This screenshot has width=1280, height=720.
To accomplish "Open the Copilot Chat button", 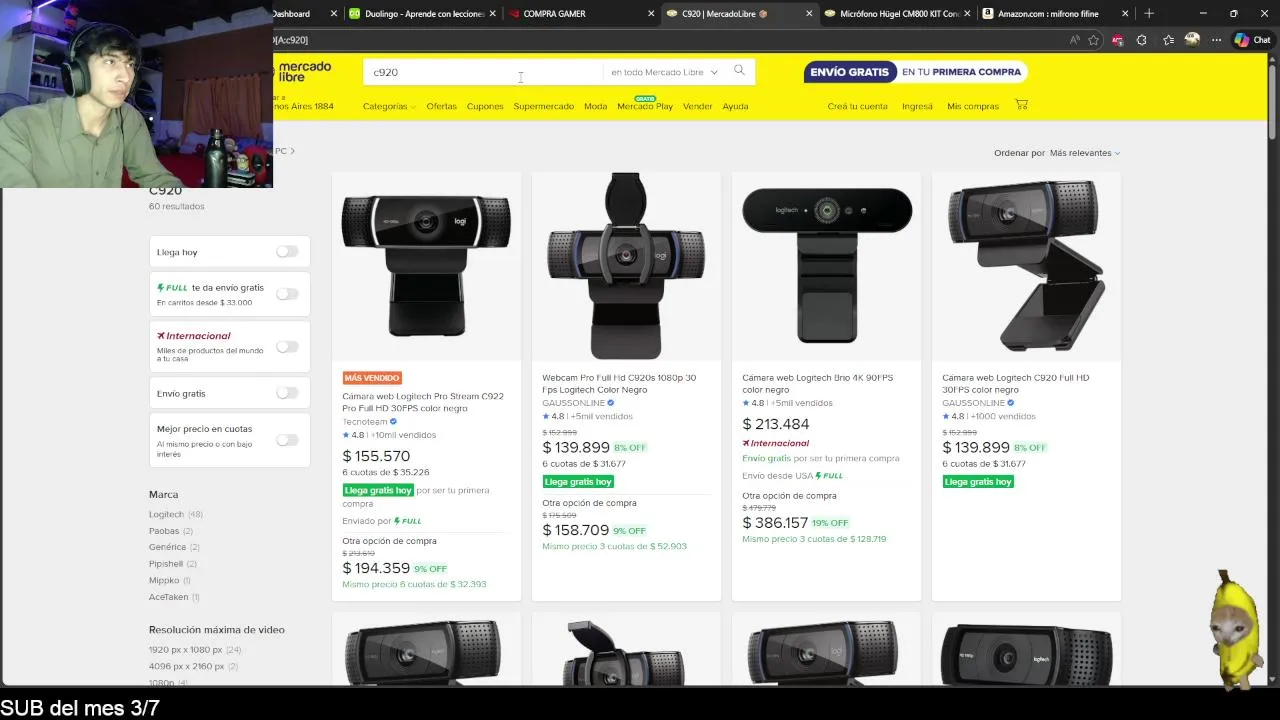I will [x=1252, y=40].
